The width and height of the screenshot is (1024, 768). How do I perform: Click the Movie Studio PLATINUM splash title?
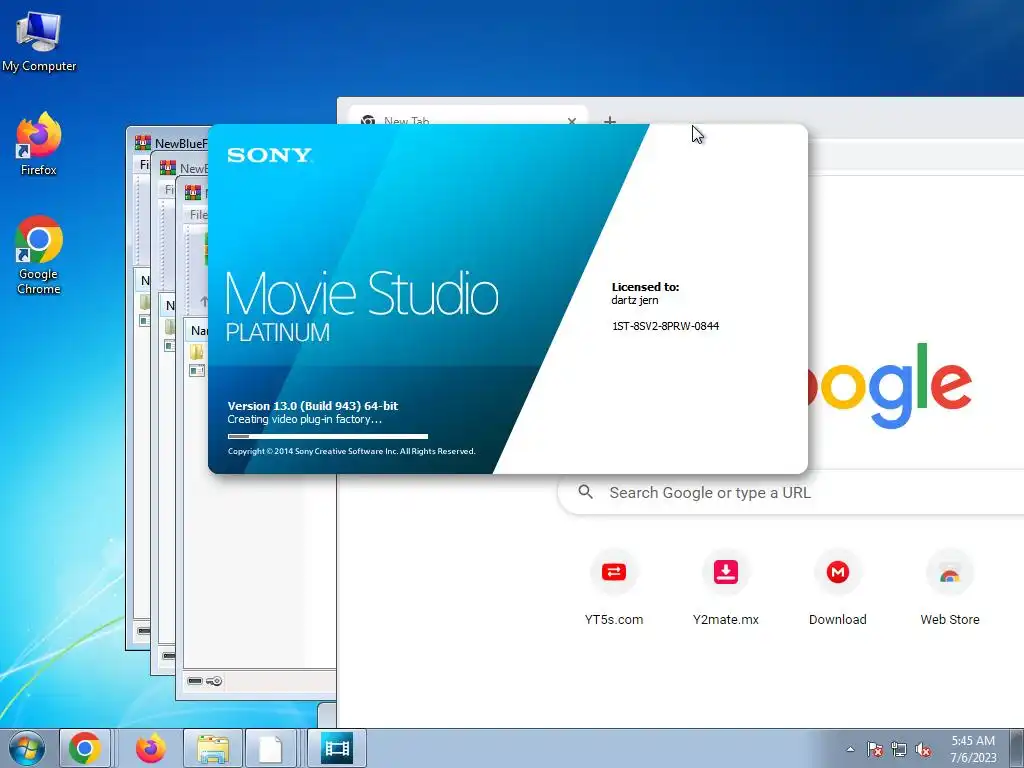click(x=362, y=306)
